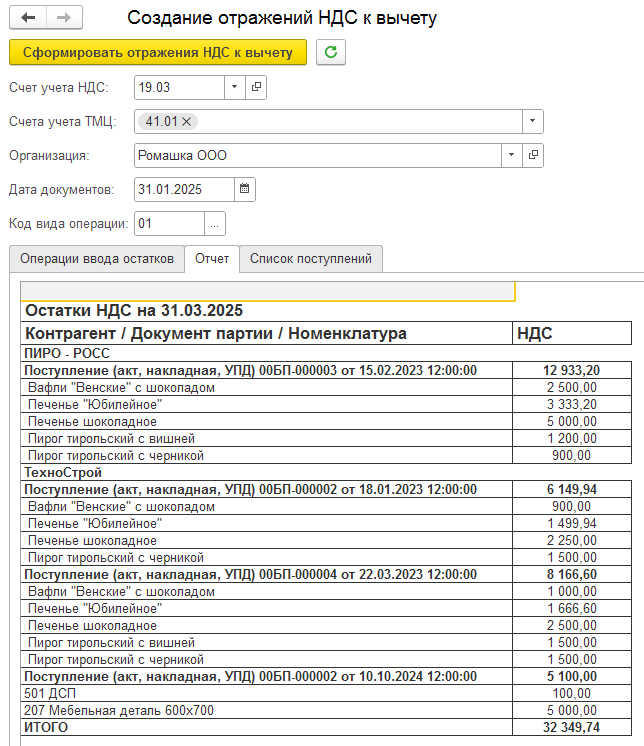Click the Остатки НДС на 31.03.2025 title
This screenshot has width=644, height=746.
[x=134, y=310]
